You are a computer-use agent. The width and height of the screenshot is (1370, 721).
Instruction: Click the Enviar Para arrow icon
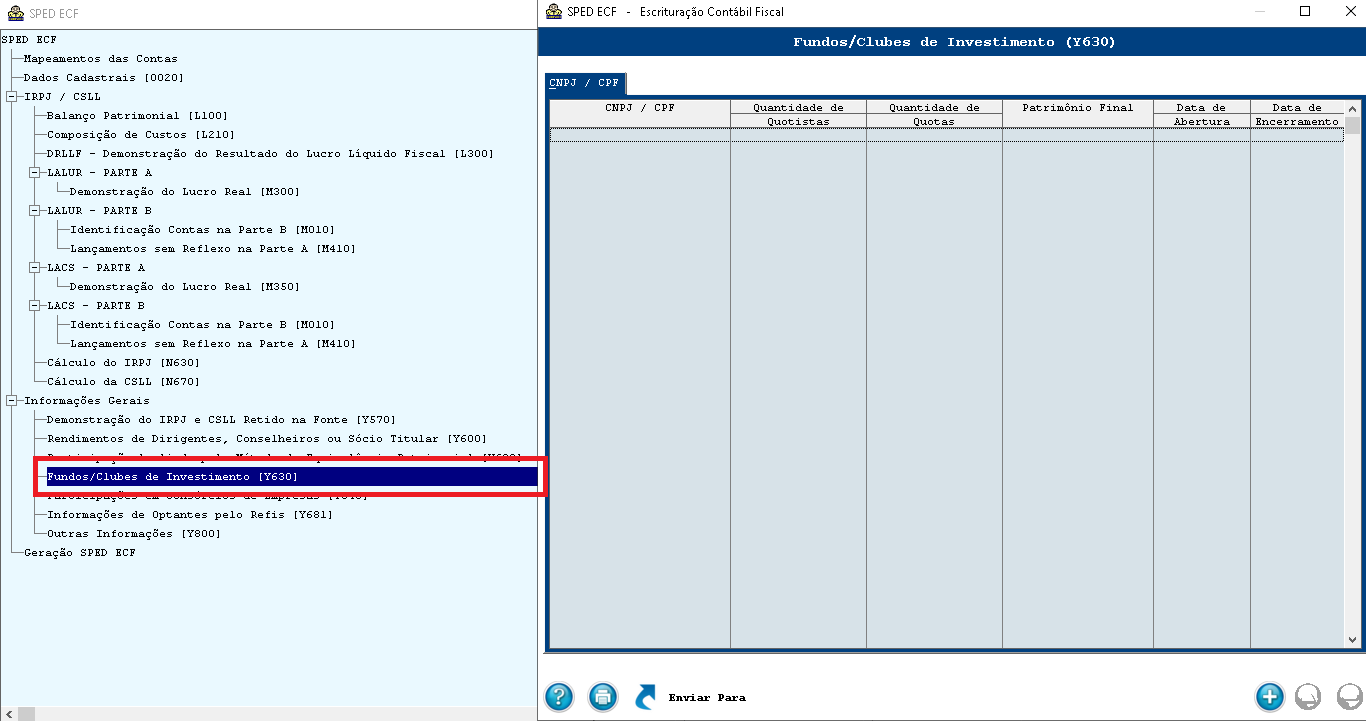pyautogui.click(x=647, y=696)
